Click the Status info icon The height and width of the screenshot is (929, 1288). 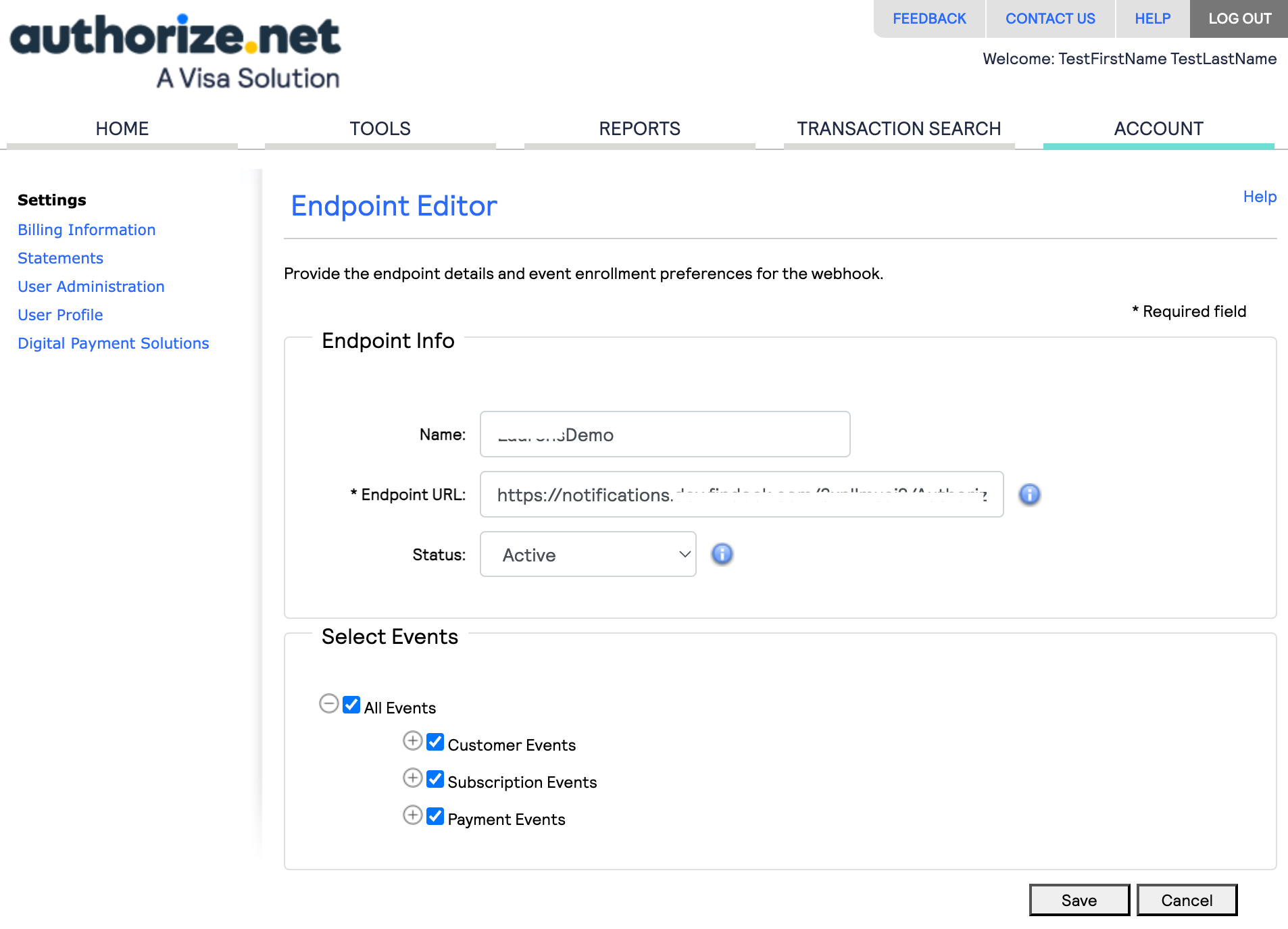[x=722, y=554]
